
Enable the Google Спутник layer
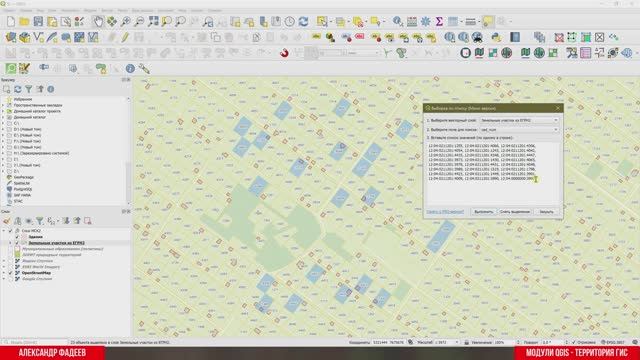pos(11,279)
